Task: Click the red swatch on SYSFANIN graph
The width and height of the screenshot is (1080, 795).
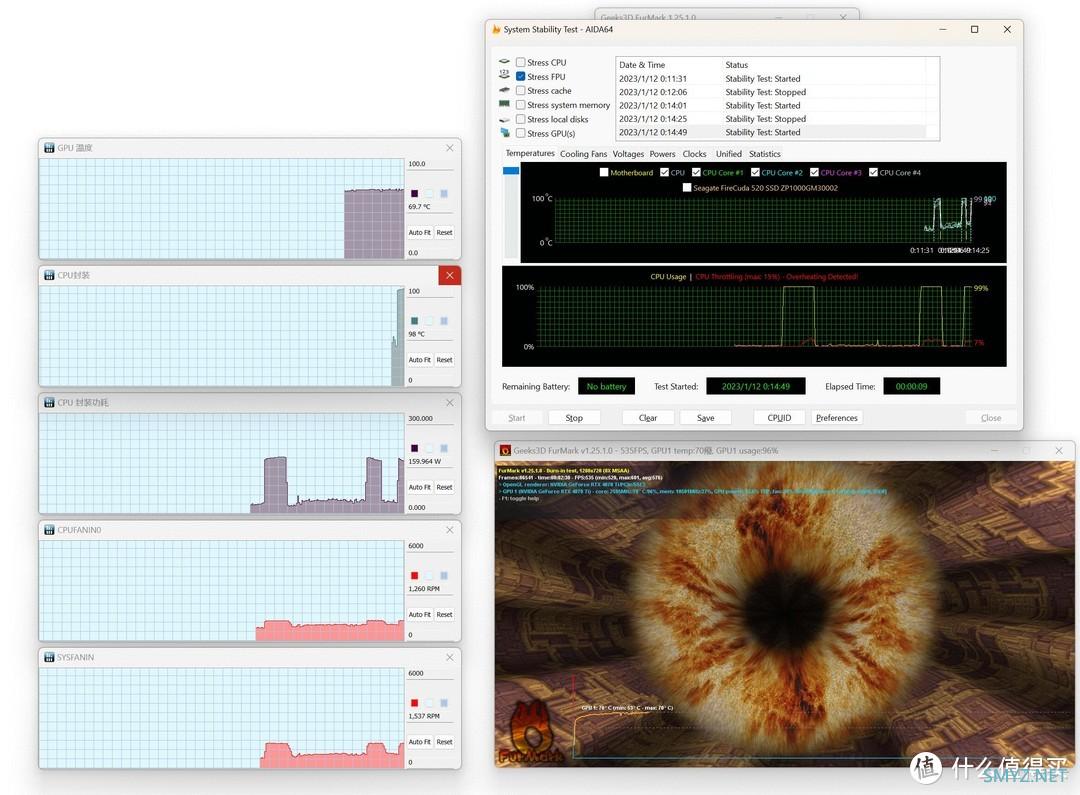Action: click(x=415, y=703)
